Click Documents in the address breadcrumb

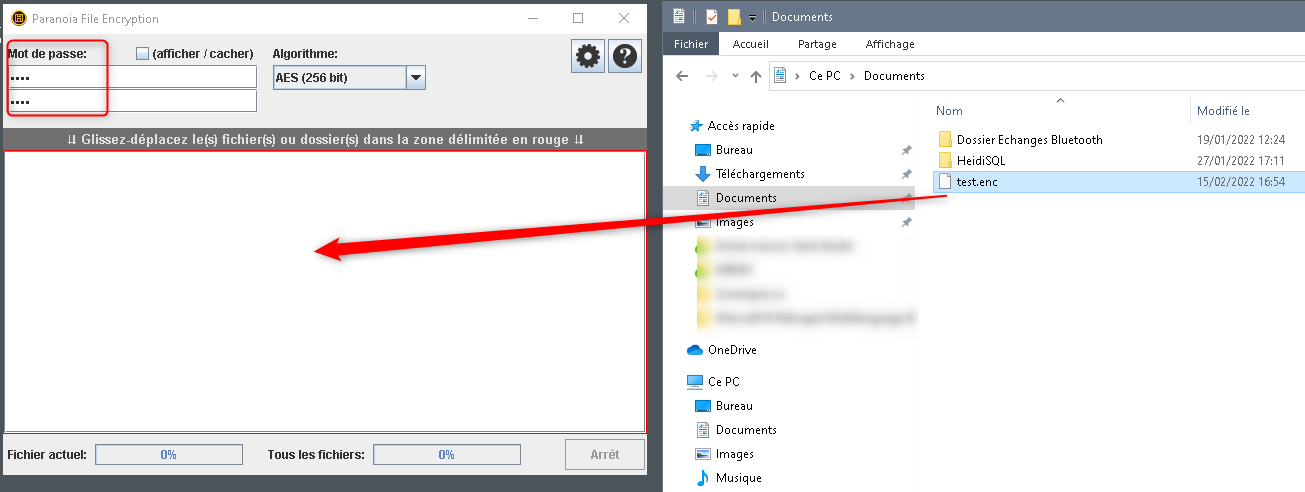pyautogui.click(x=894, y=76)
